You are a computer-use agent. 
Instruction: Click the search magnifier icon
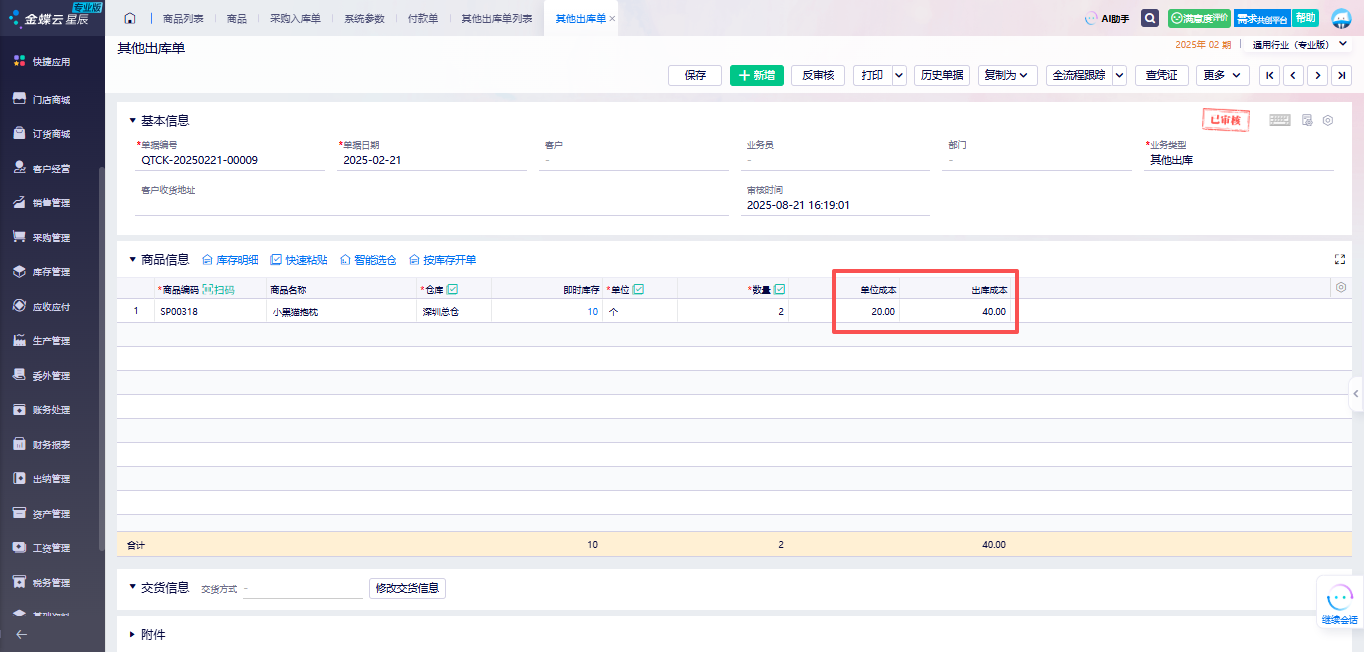[1150, 19]
